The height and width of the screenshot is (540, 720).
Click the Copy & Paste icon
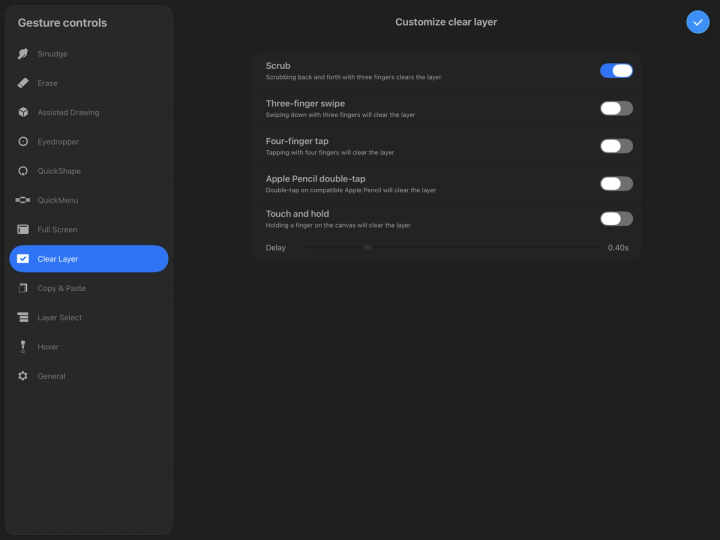pos(23,288)
